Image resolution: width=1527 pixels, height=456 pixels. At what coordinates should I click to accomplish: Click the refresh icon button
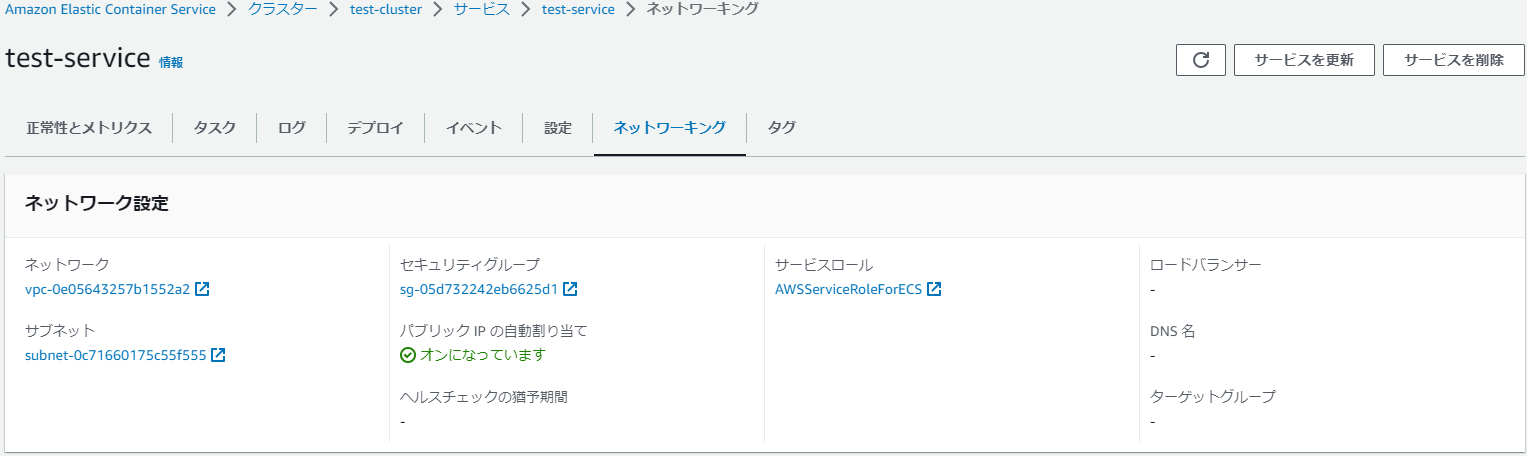(x=1201, y=60)
